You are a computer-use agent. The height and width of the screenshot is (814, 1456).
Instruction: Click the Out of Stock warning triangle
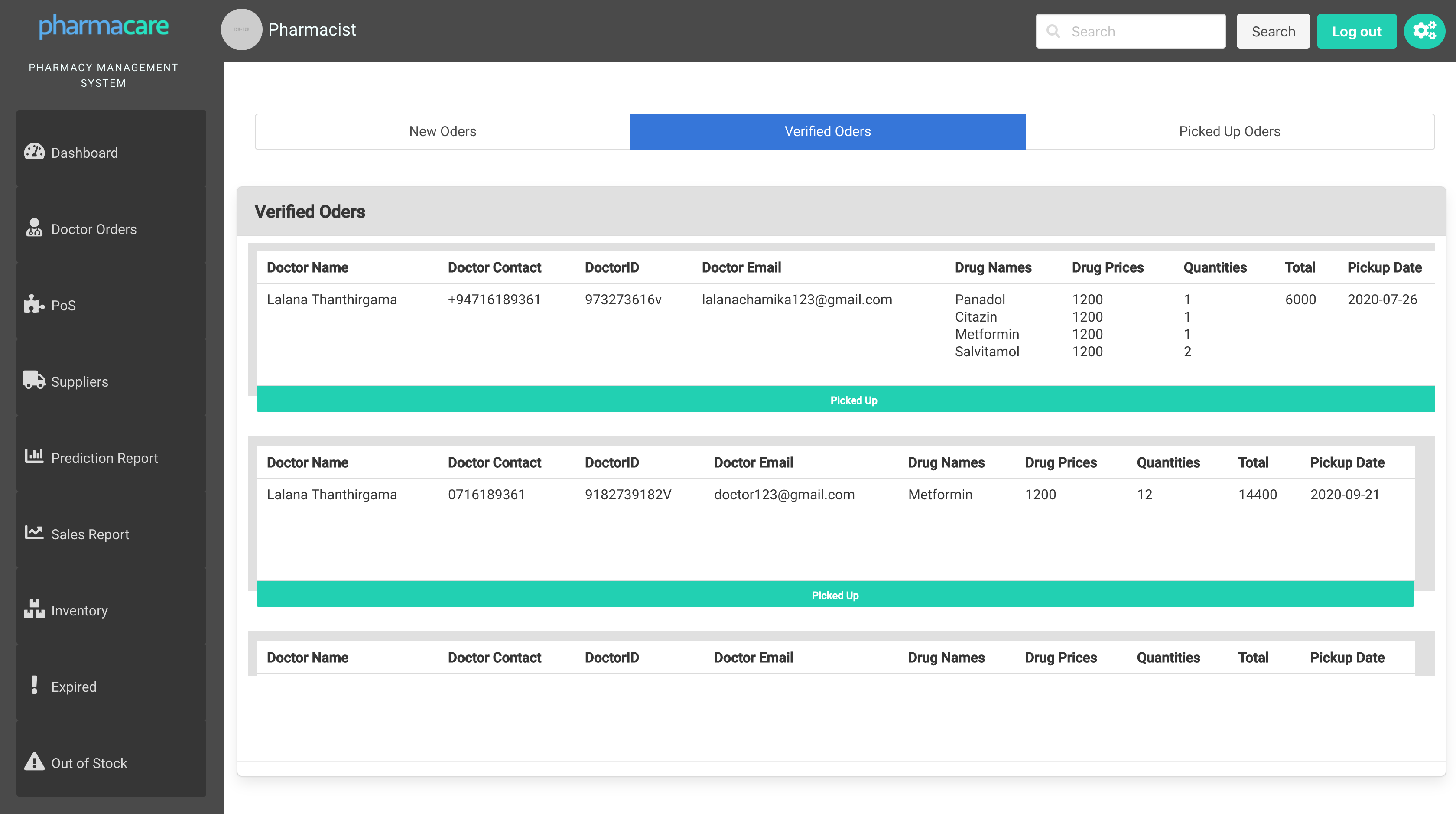point(34,762)
